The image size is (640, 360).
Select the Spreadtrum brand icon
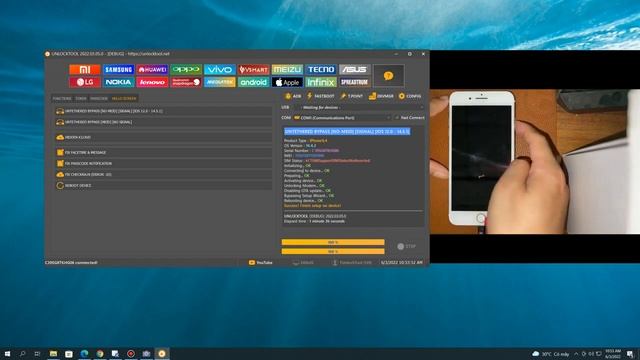coord(354,82)
